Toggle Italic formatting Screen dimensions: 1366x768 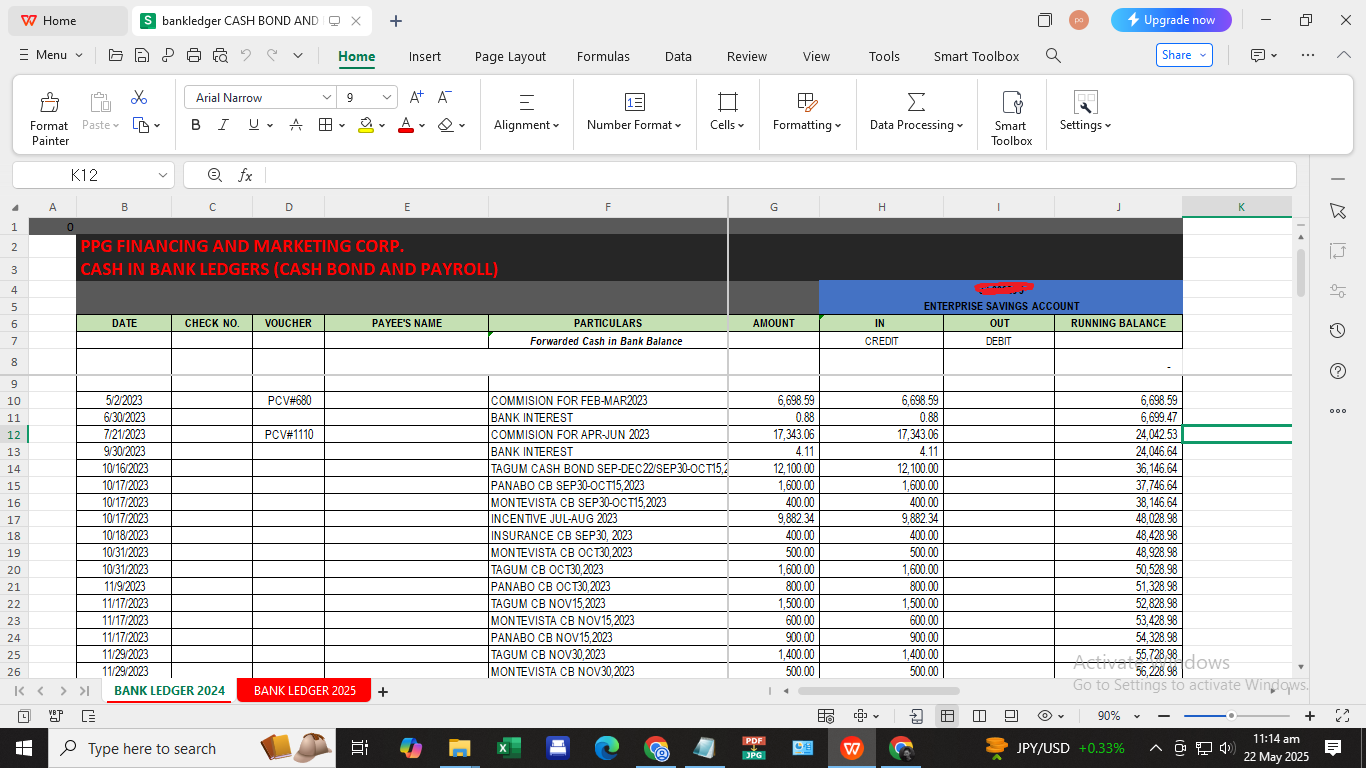click(224, 125)
